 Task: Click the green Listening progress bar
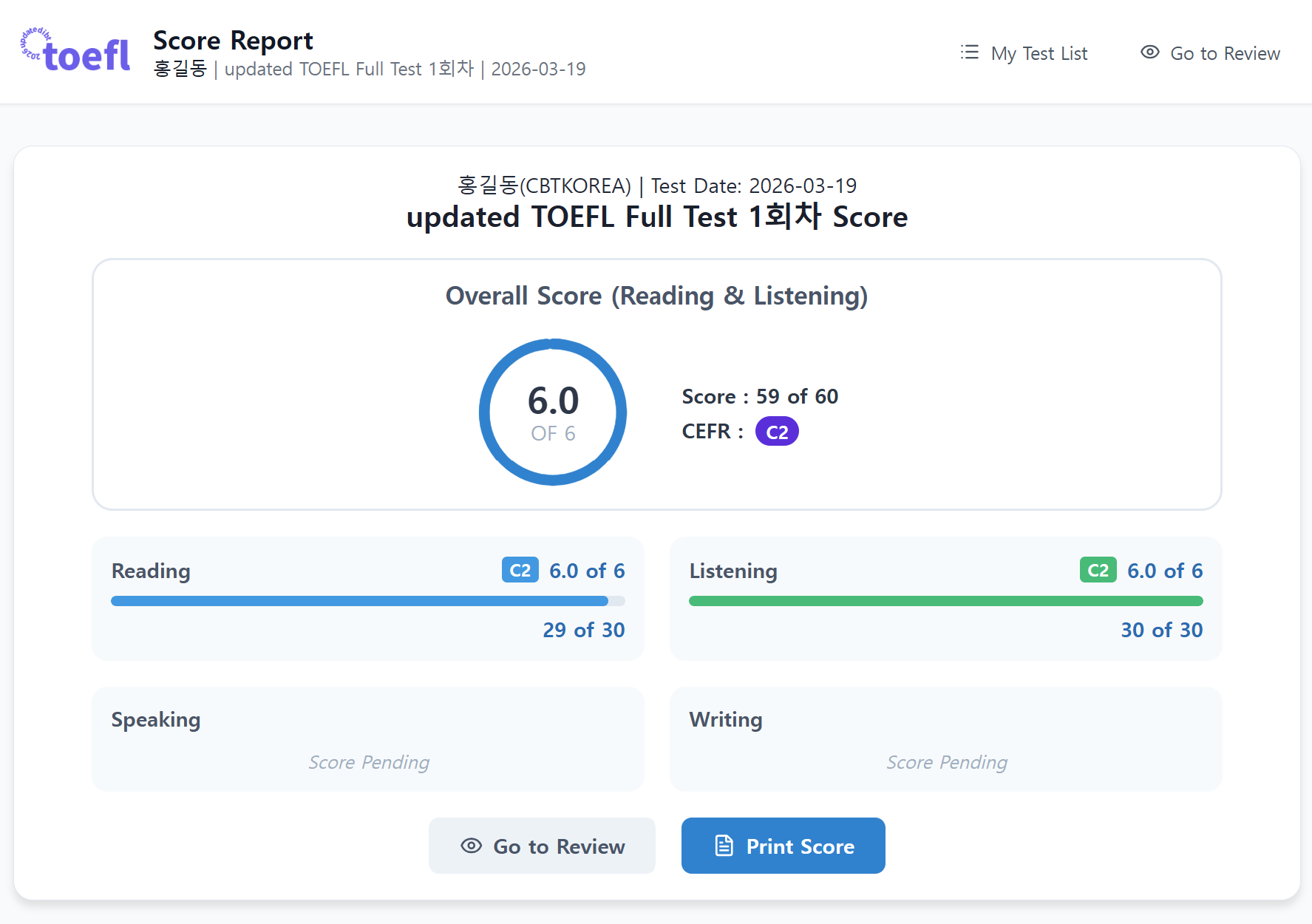point(945,601)
